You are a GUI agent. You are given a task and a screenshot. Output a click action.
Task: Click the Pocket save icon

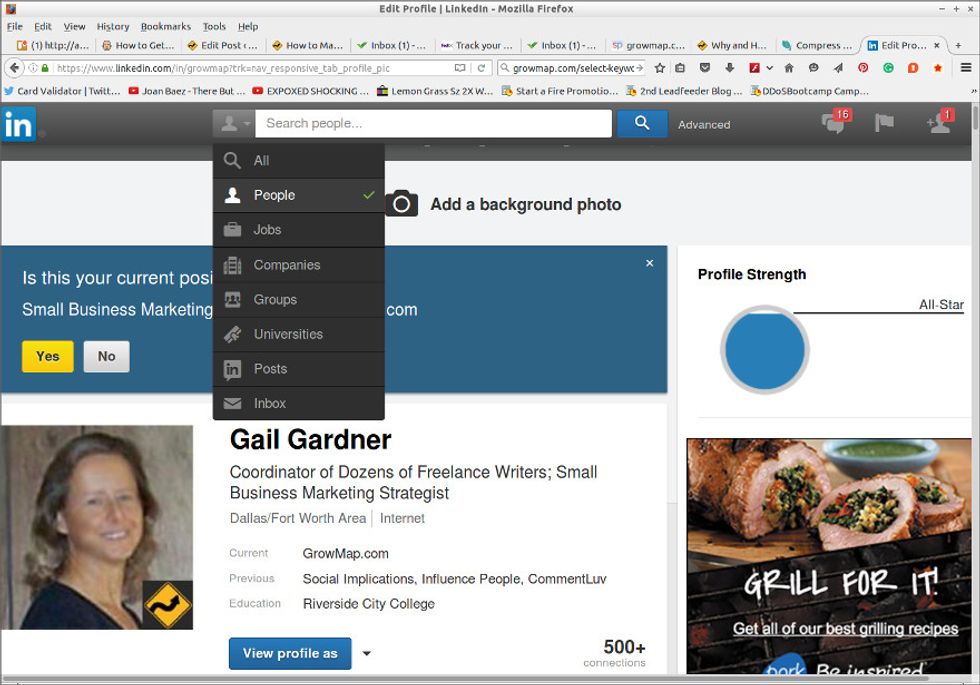click(704, 68)
